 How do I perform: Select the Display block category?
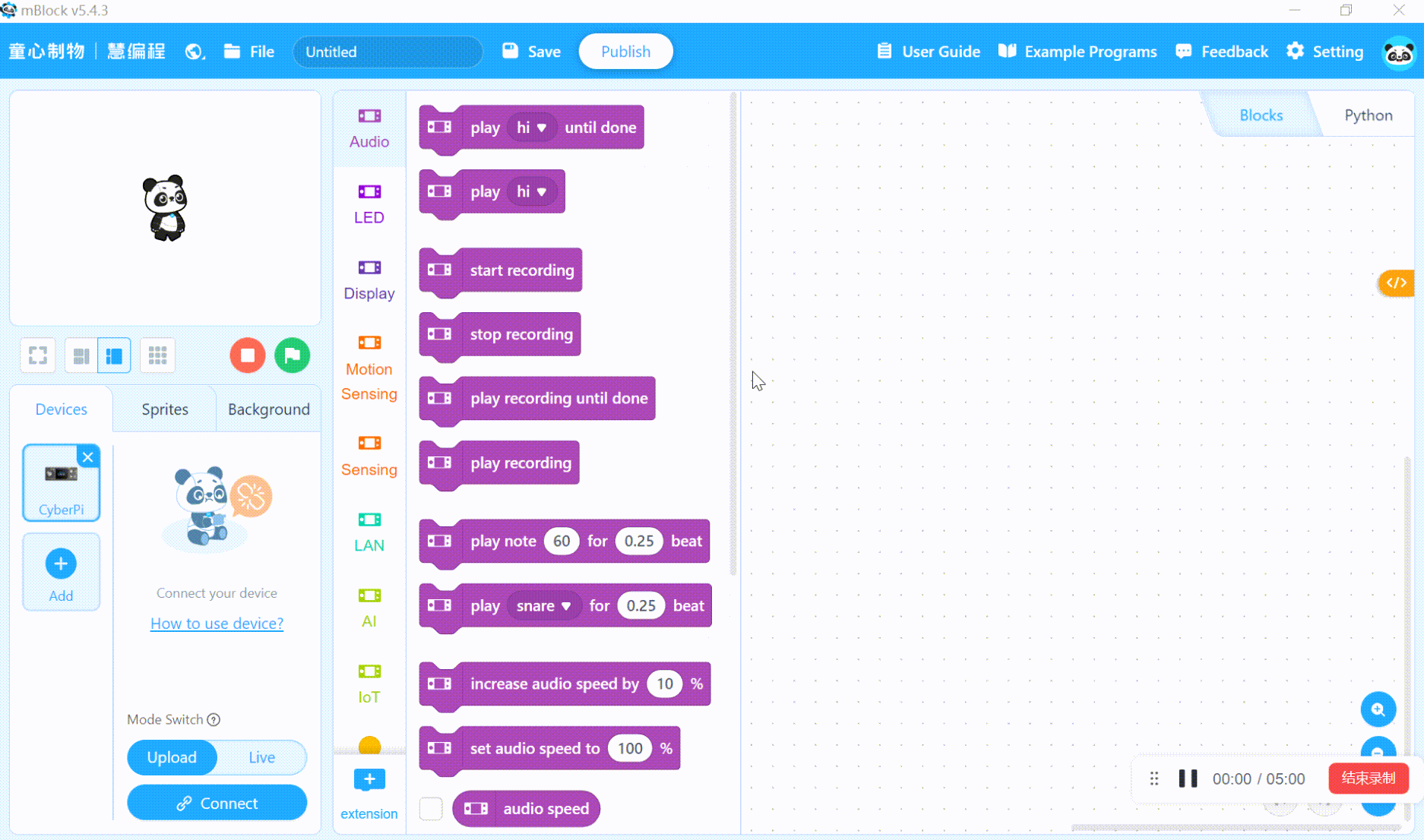point(369,279)
